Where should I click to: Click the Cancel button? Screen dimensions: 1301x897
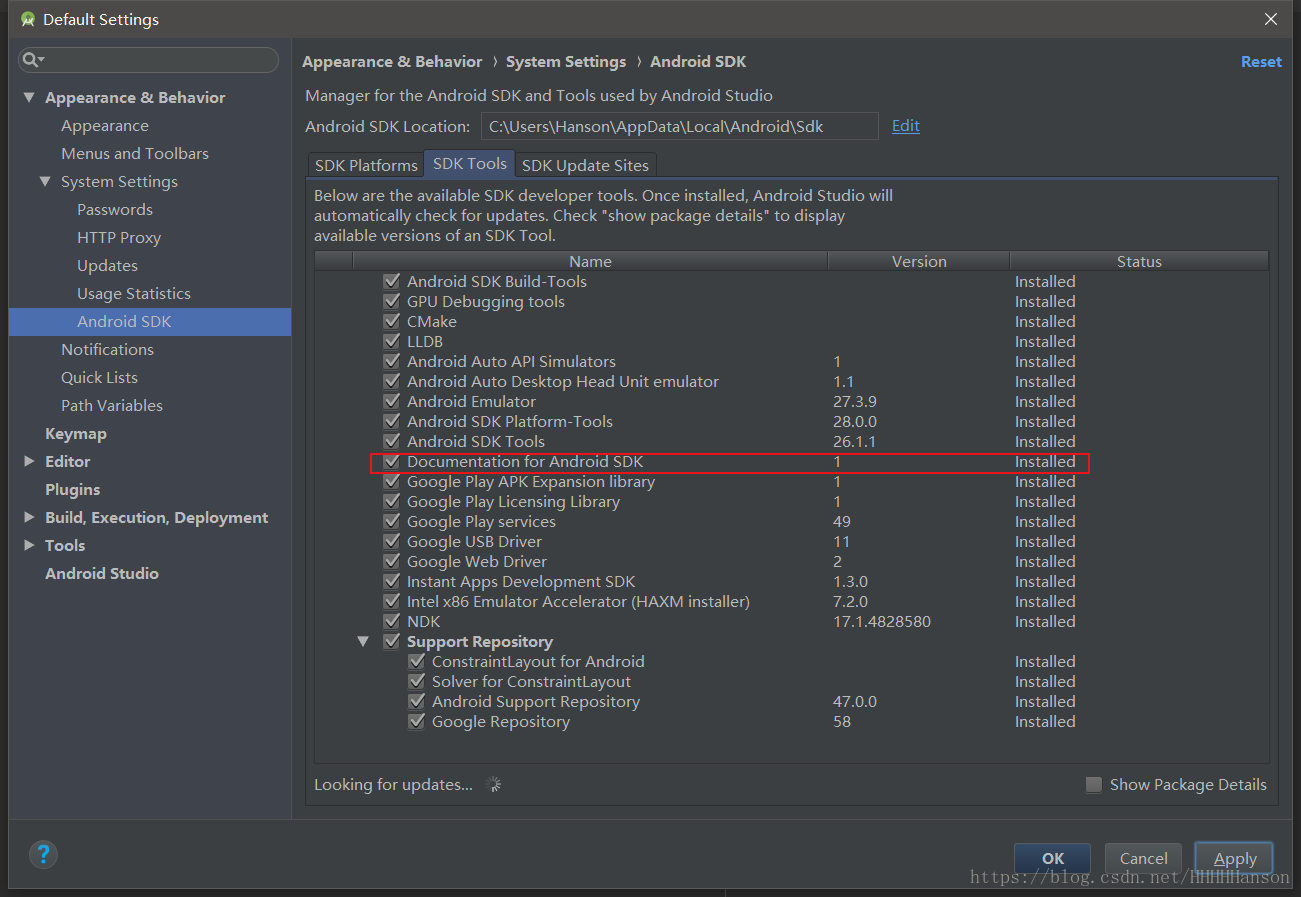coord(1143,858)
